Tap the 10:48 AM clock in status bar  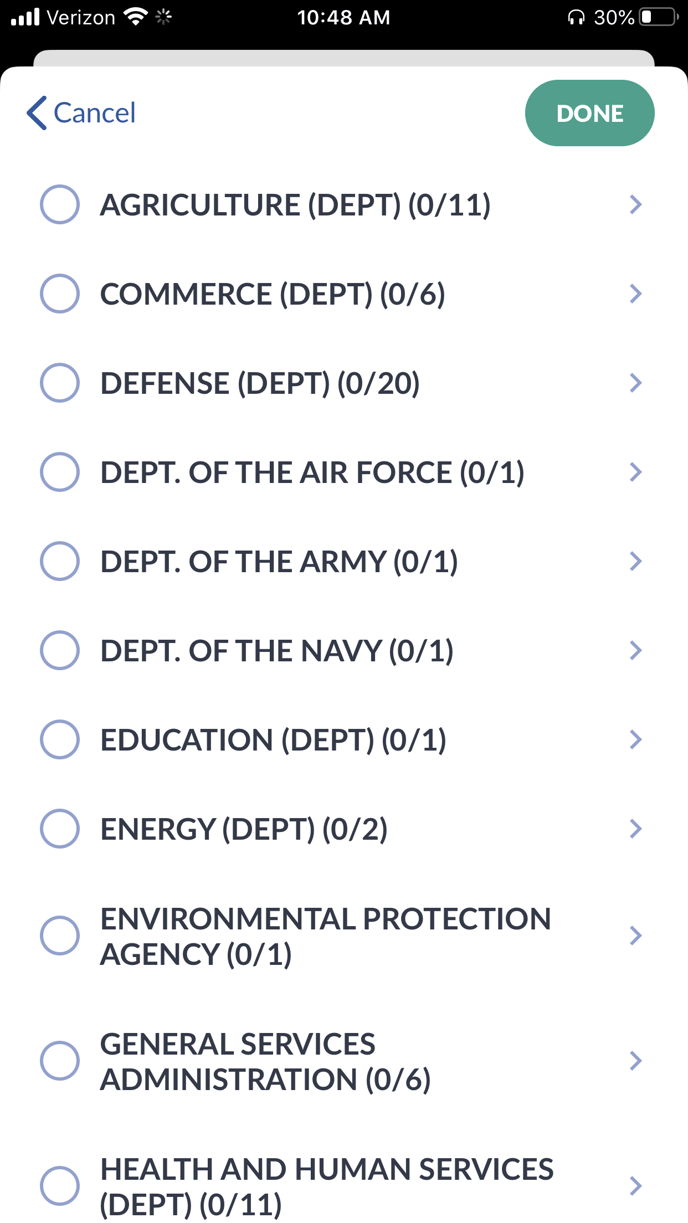(344, 17)
